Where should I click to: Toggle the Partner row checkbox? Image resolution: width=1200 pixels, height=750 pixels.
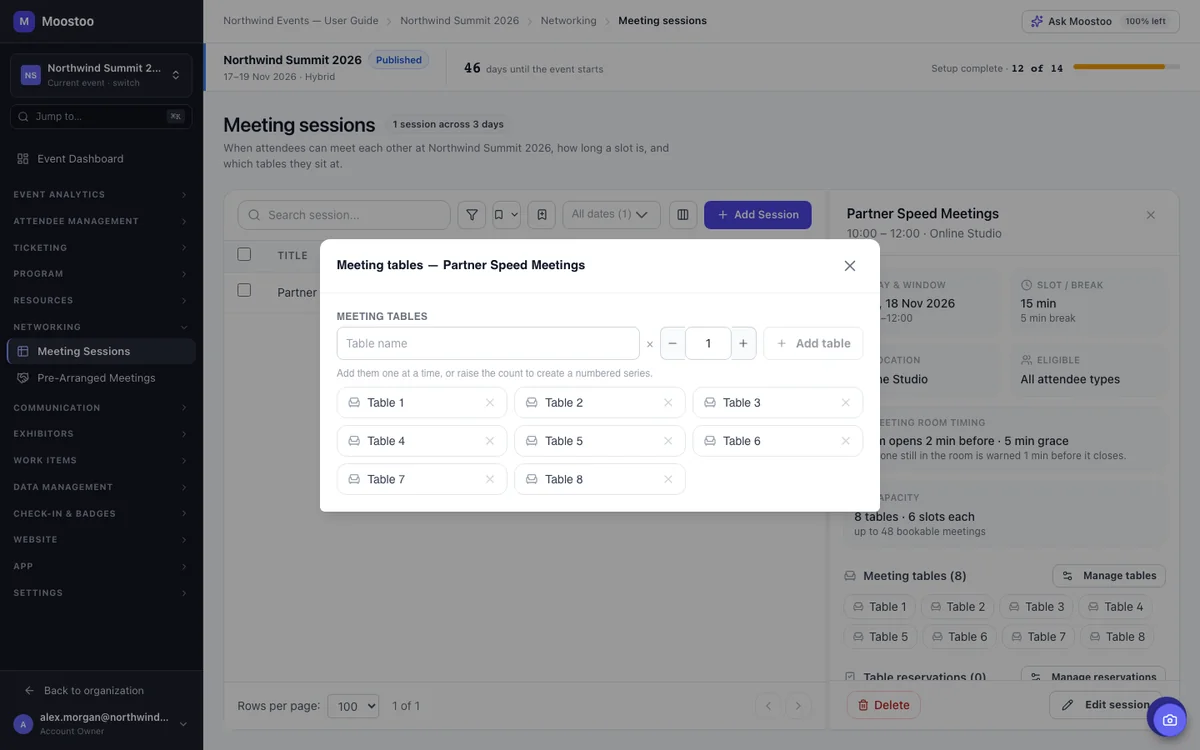244,290
